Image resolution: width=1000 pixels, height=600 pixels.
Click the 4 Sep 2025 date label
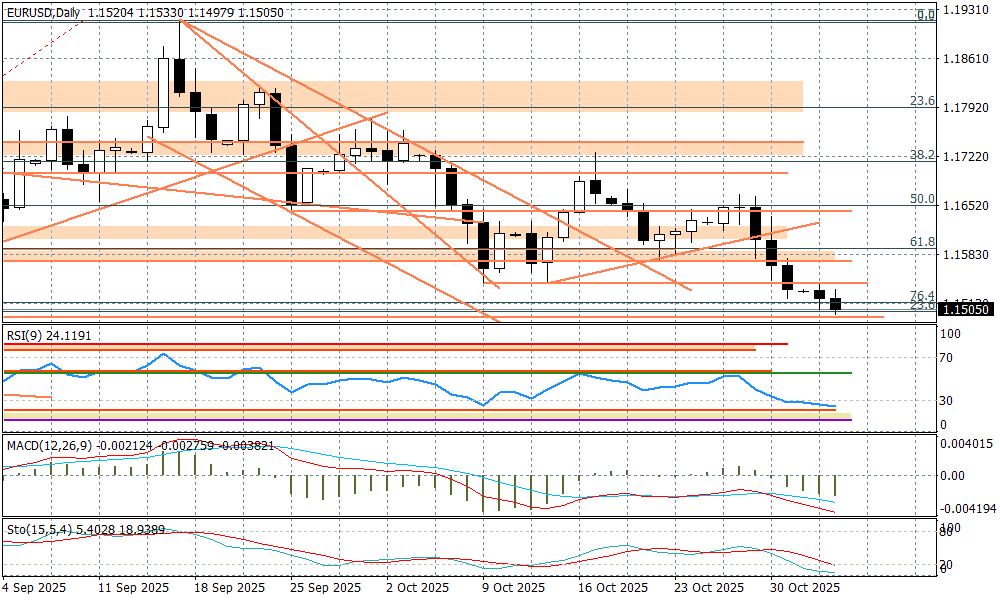pos(35,587)
